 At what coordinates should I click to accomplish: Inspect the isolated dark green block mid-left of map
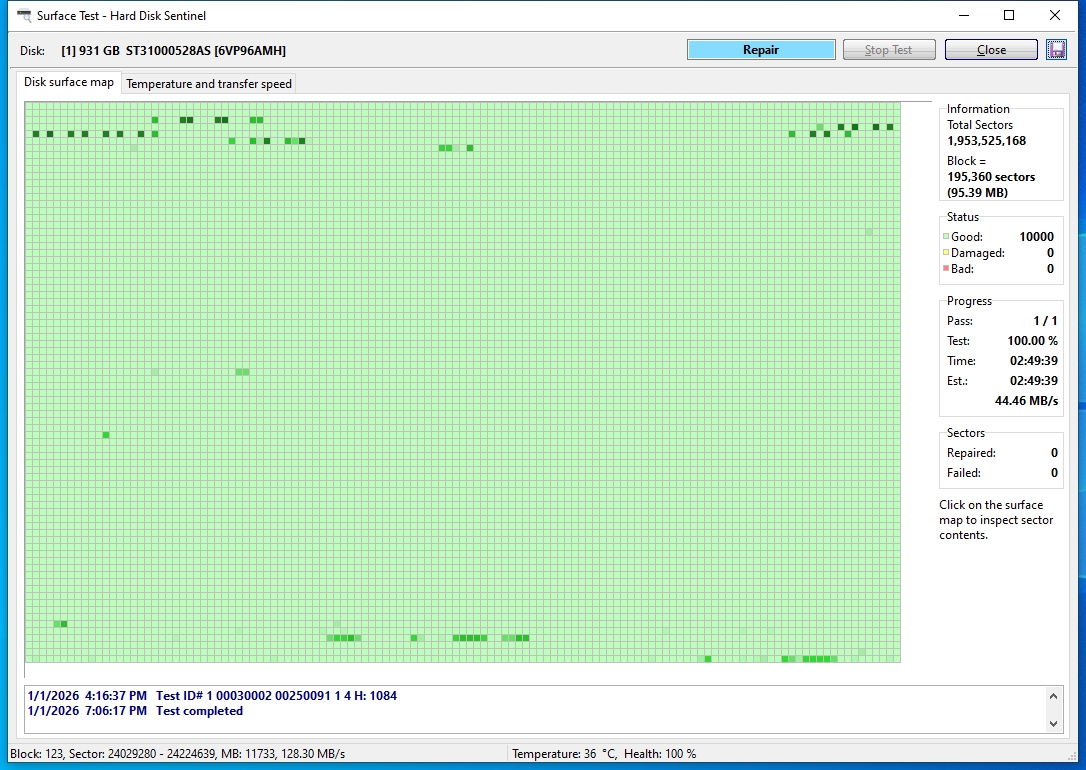tap(106, 435)
